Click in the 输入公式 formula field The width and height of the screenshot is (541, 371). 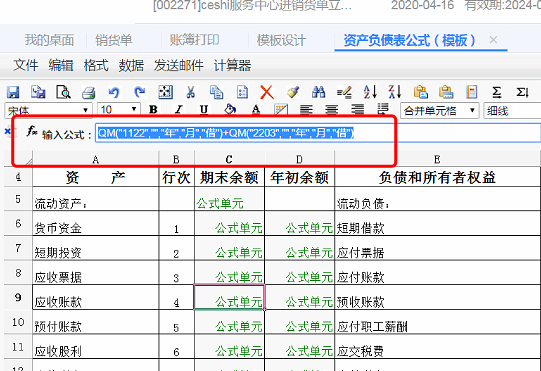(318, 133)
